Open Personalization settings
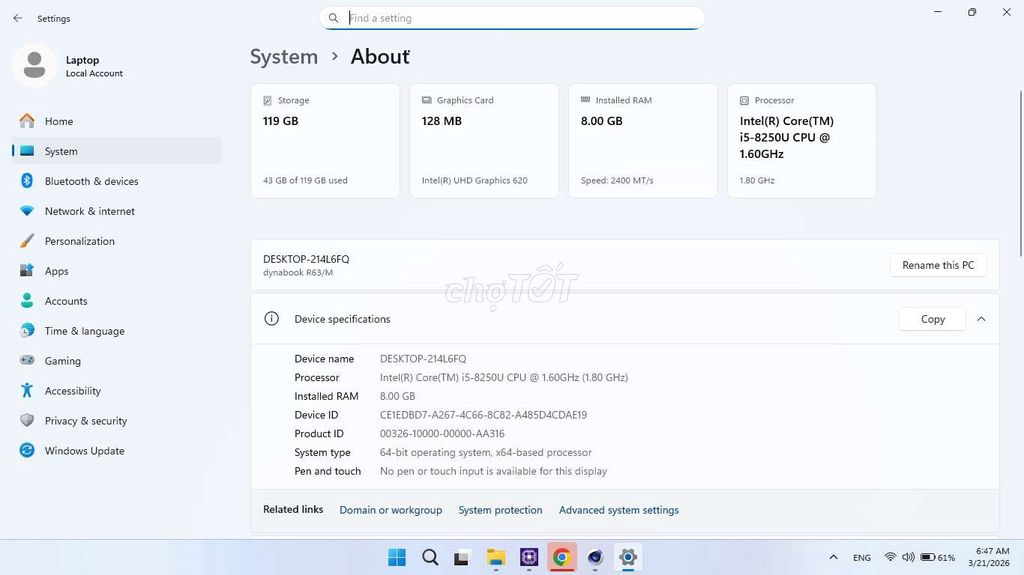Viewport: 1024px width, 575px height. click(117, 241)
